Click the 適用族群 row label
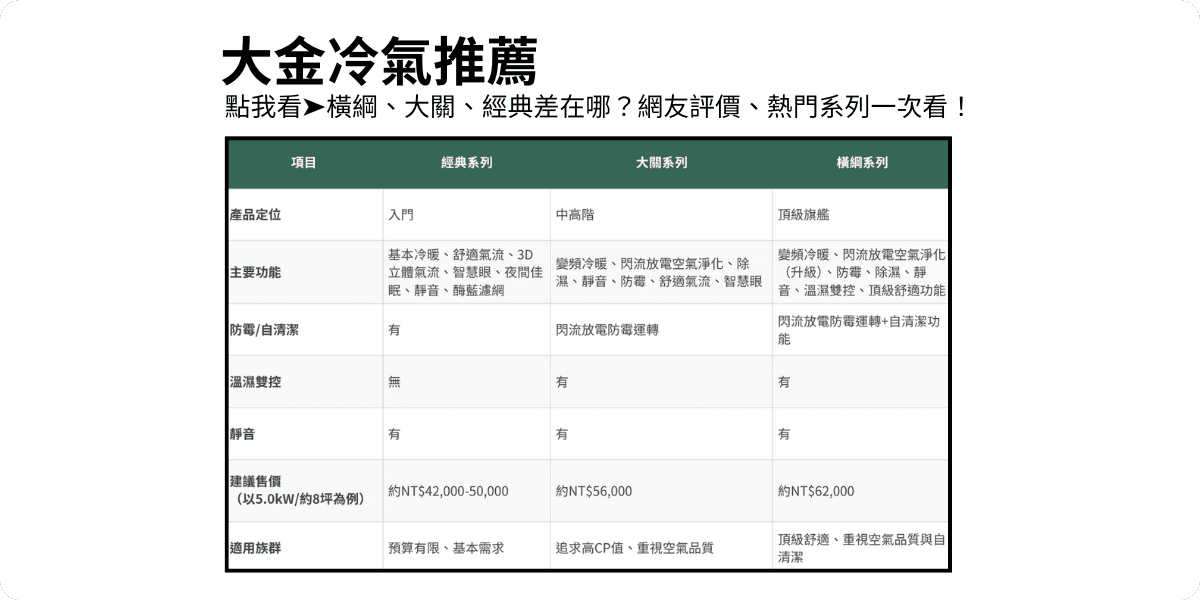 tap(255, 547)
